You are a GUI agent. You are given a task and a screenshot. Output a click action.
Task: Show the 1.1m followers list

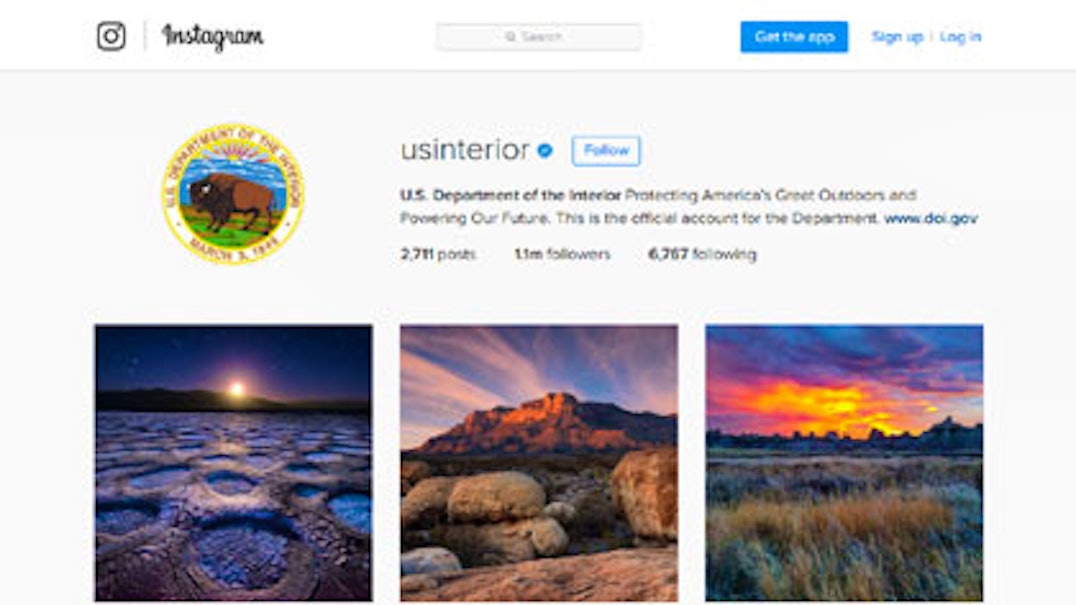coord(562,254)
